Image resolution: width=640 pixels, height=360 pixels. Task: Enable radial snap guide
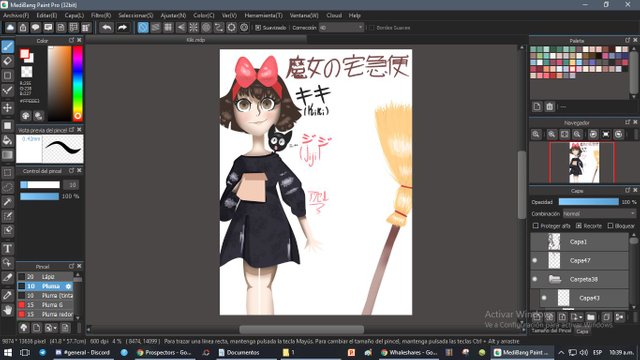click(193, 27)
